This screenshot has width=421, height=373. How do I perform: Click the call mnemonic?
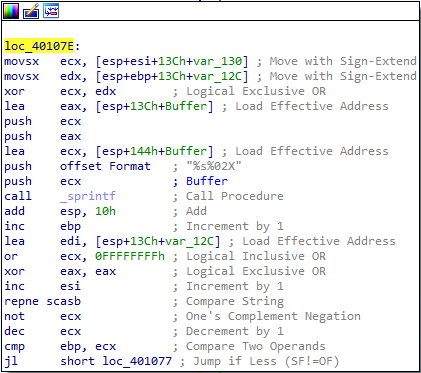coord(18,196)
